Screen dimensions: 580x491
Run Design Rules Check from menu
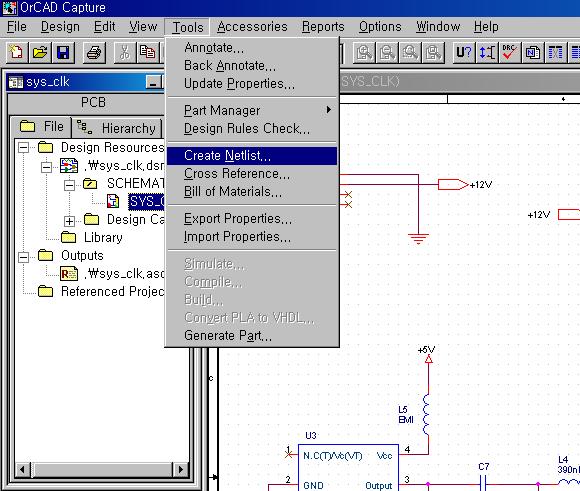(x=252, y=128)
